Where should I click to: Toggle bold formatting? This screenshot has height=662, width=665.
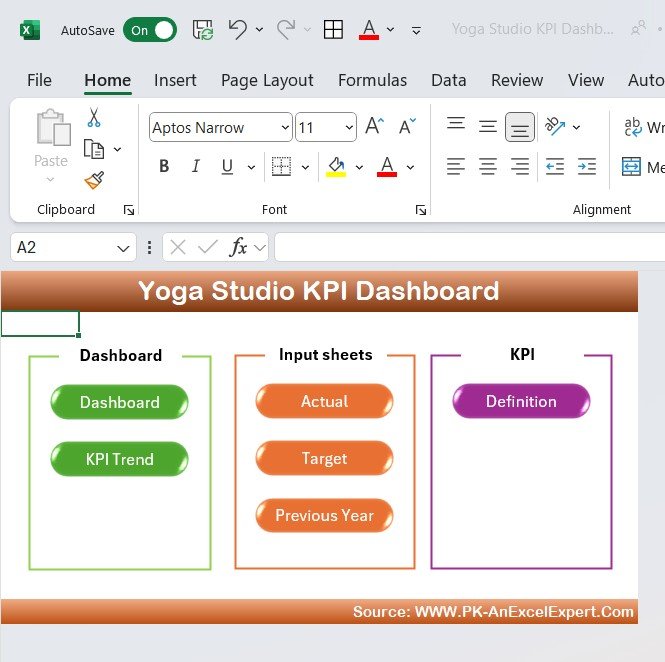click(x=164, y=166)
